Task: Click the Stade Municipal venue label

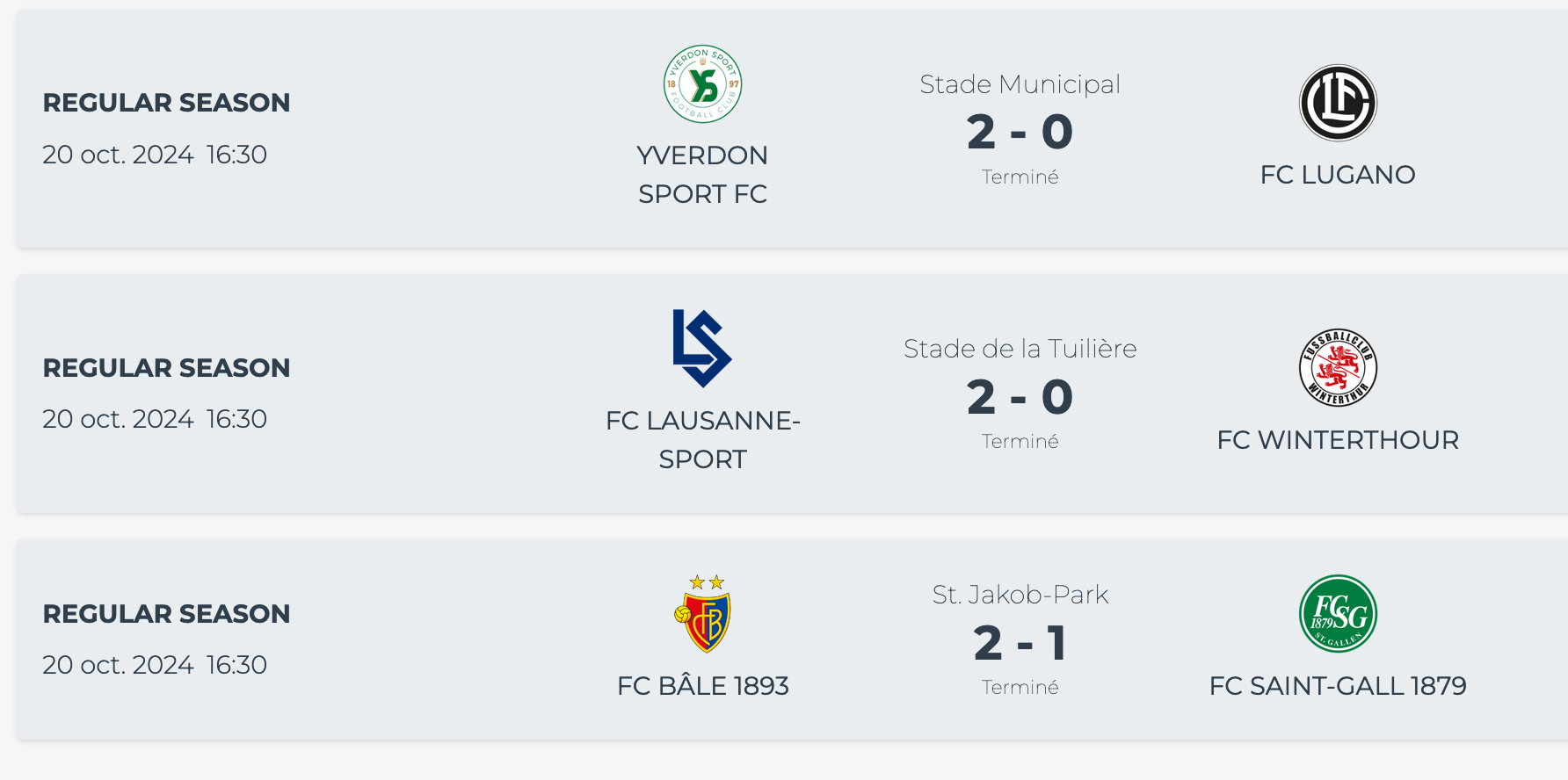Action: pos(1020,84)
